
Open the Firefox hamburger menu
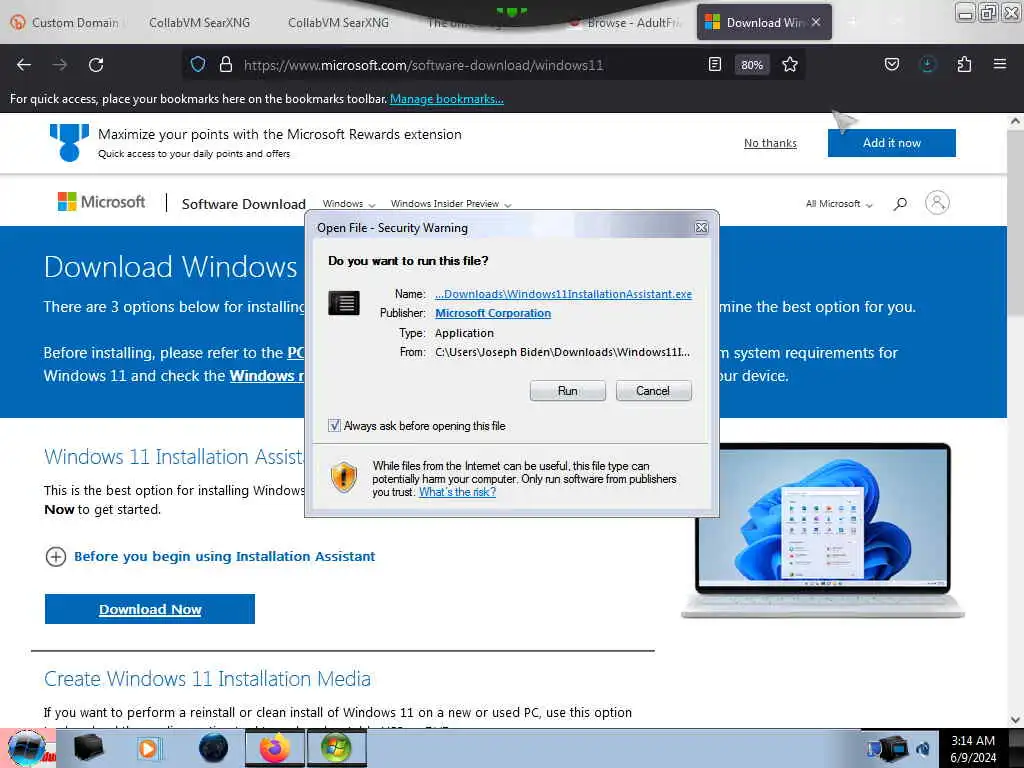999,64
